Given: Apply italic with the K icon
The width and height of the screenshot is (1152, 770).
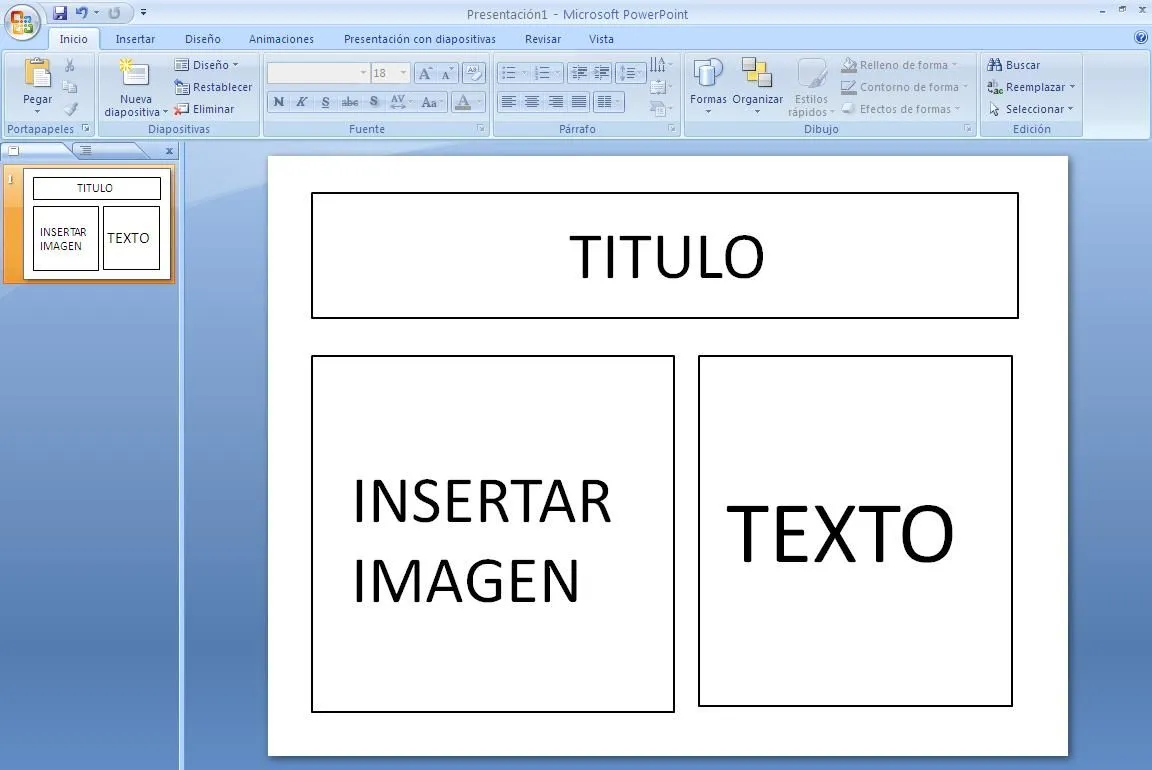Looking at the screenshot, I should [301, 101].
